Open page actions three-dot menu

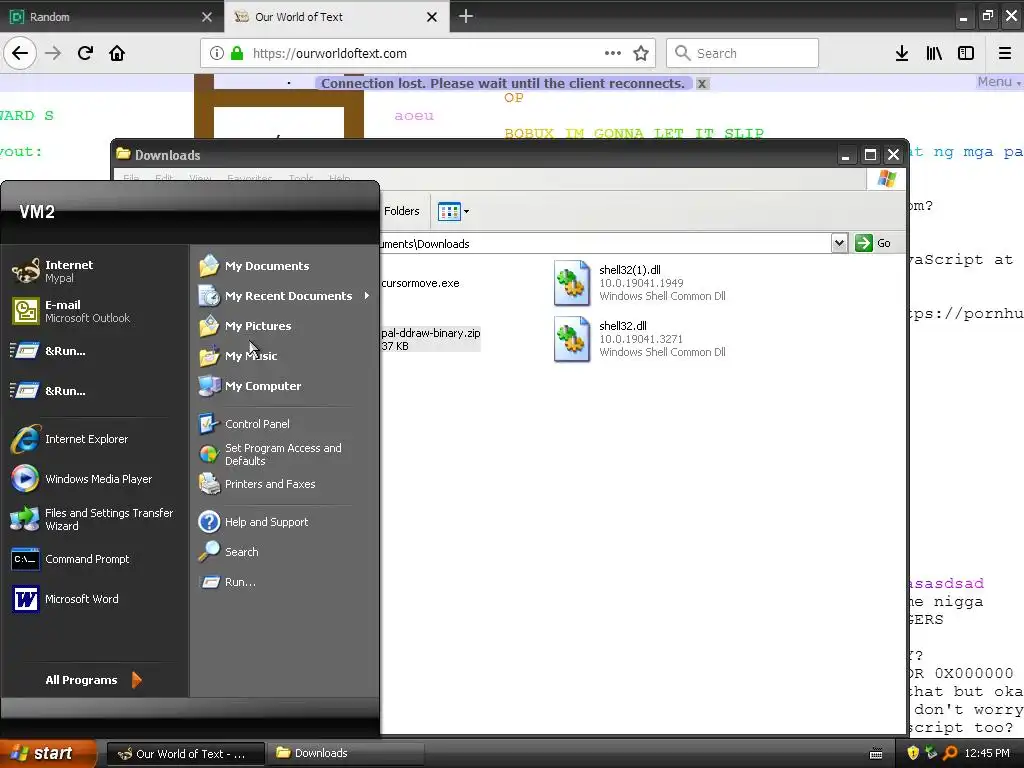613,53
